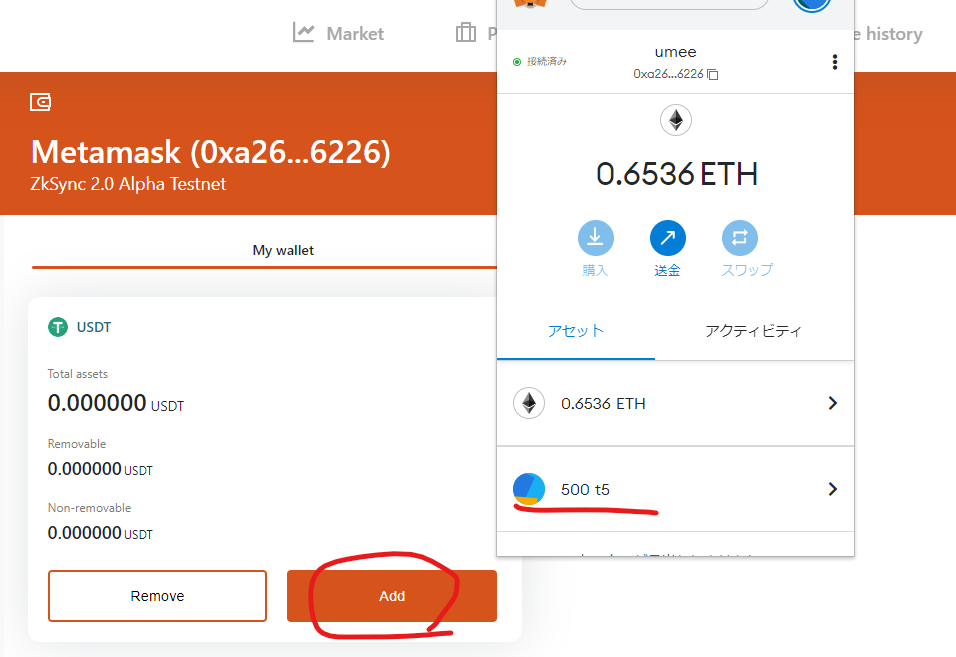Open the history navigation item
Screen dimensions: 956x657
pos(888,34)
